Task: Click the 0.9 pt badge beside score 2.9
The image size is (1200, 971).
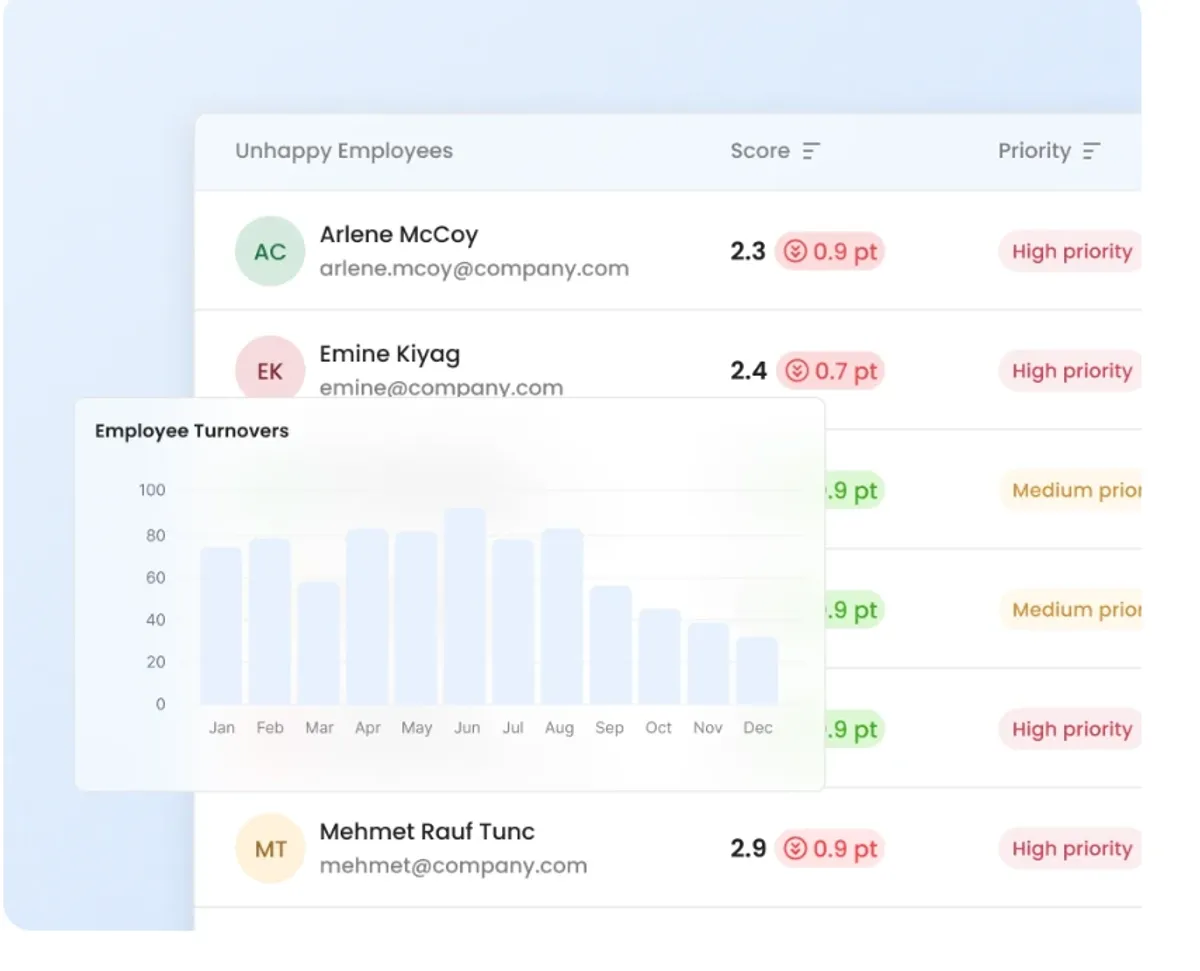Action: pyautogui.click(x=830, y=849)
